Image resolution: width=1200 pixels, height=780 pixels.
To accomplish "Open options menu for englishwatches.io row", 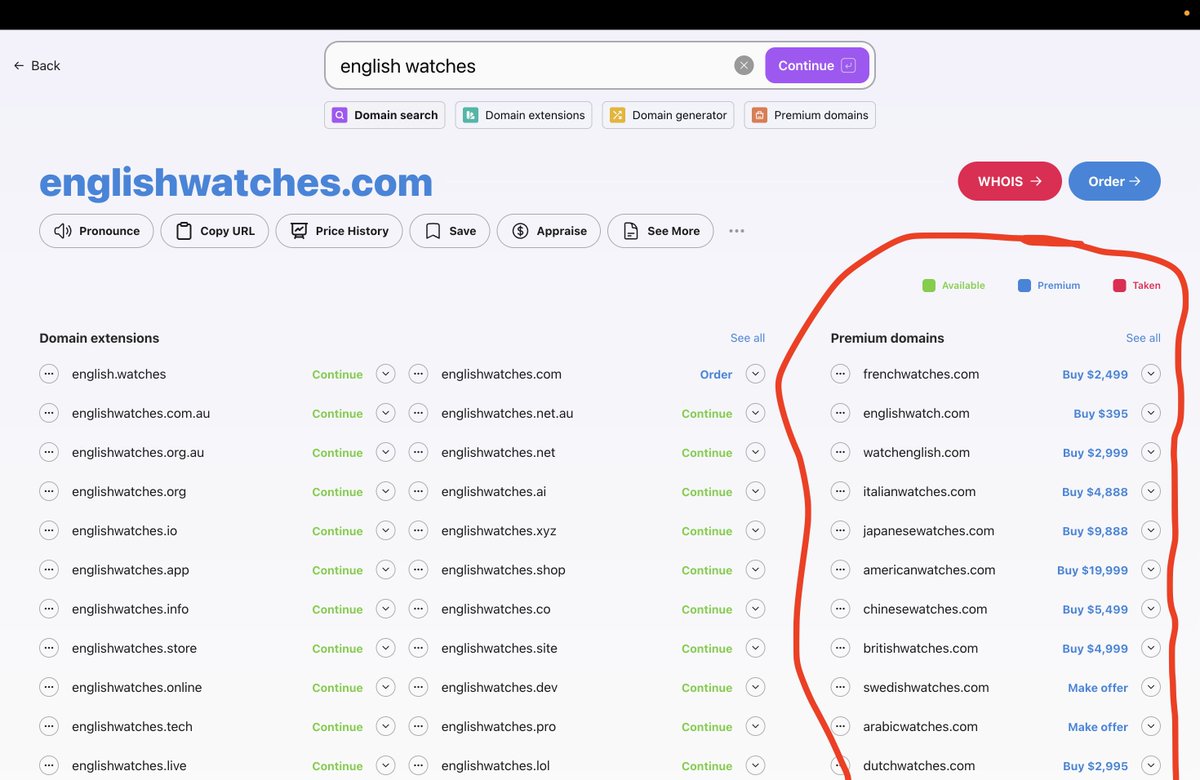I will pyautogui.click(x=49, y=531).
